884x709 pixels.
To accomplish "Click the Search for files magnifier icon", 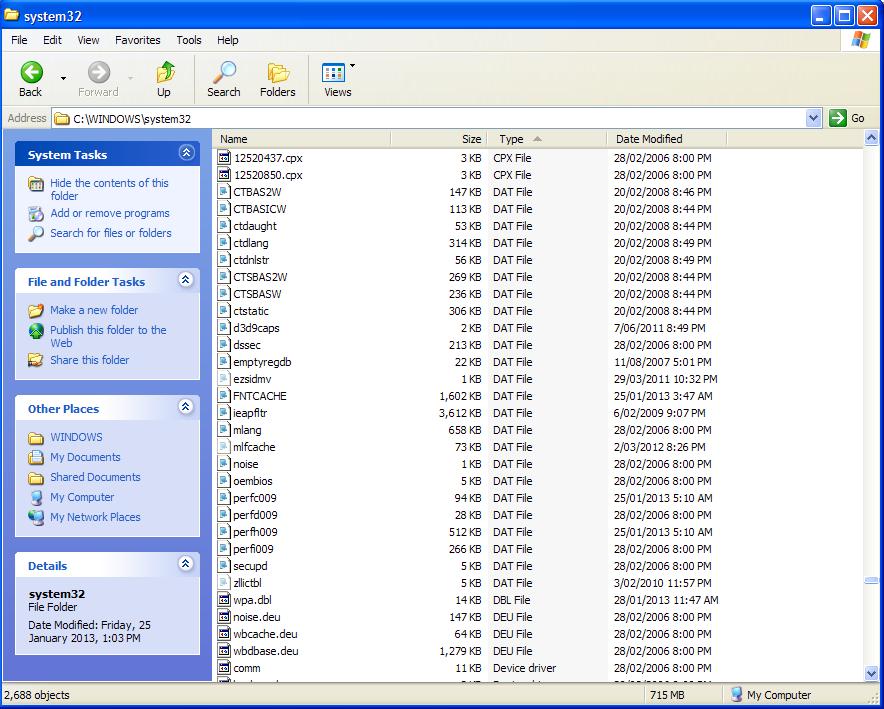I will click(x=36, y=233).
